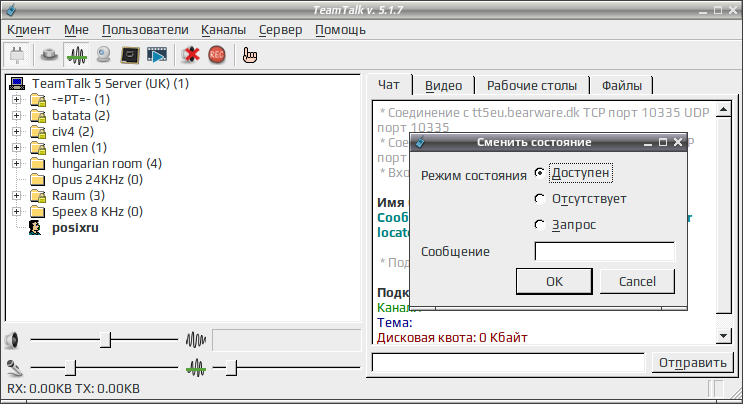Viewport: 743px width, 404px height.
Task: Click the locked folder icon of -=PT=-
Action: click(38, 100)
